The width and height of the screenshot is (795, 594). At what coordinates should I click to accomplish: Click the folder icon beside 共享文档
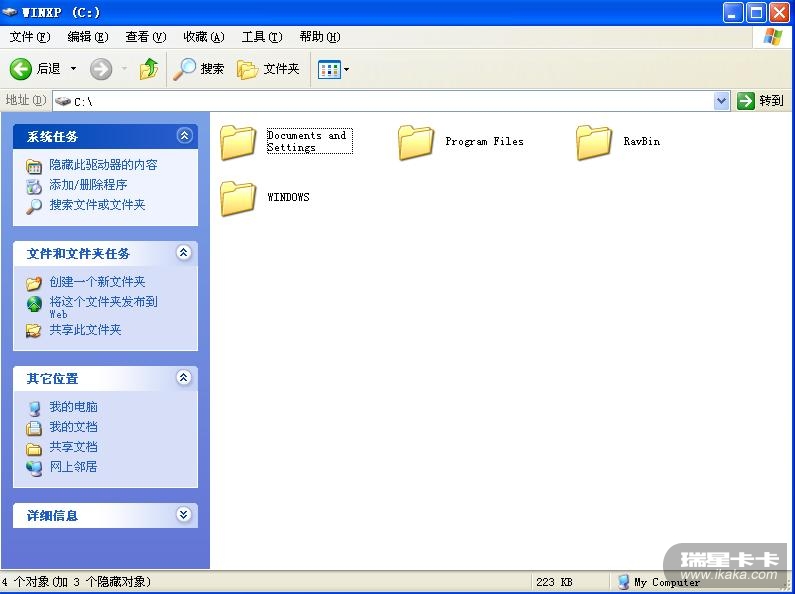[34, 449]
